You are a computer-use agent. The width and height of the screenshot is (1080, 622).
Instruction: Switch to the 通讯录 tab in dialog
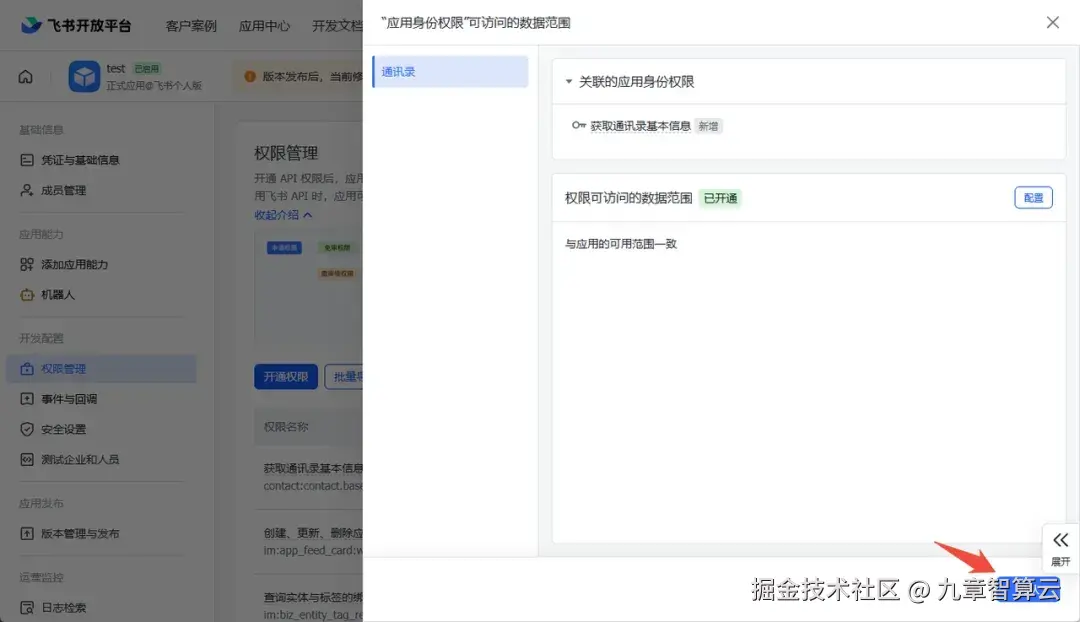(x=448, y=72)
